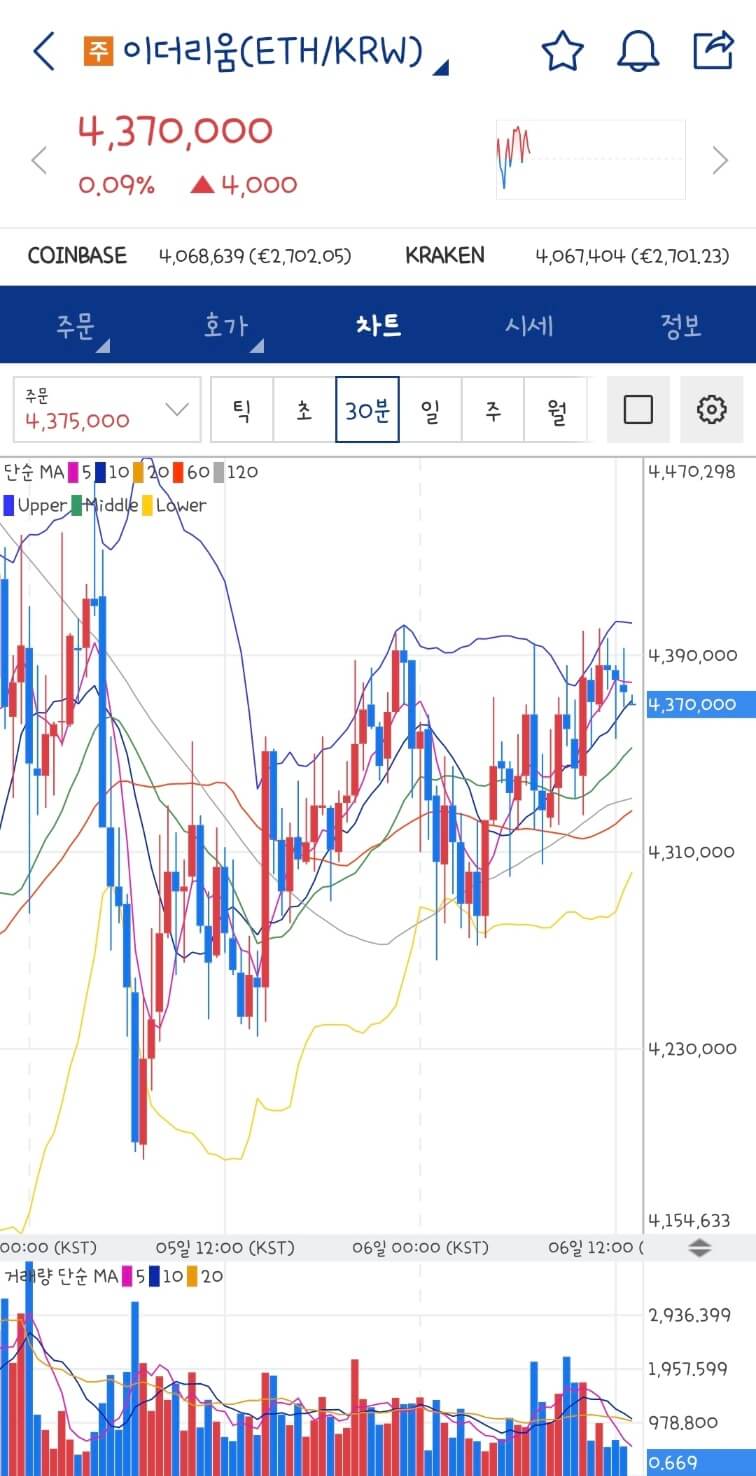Click the MA 10 blue legend swatch

(101, 471)
